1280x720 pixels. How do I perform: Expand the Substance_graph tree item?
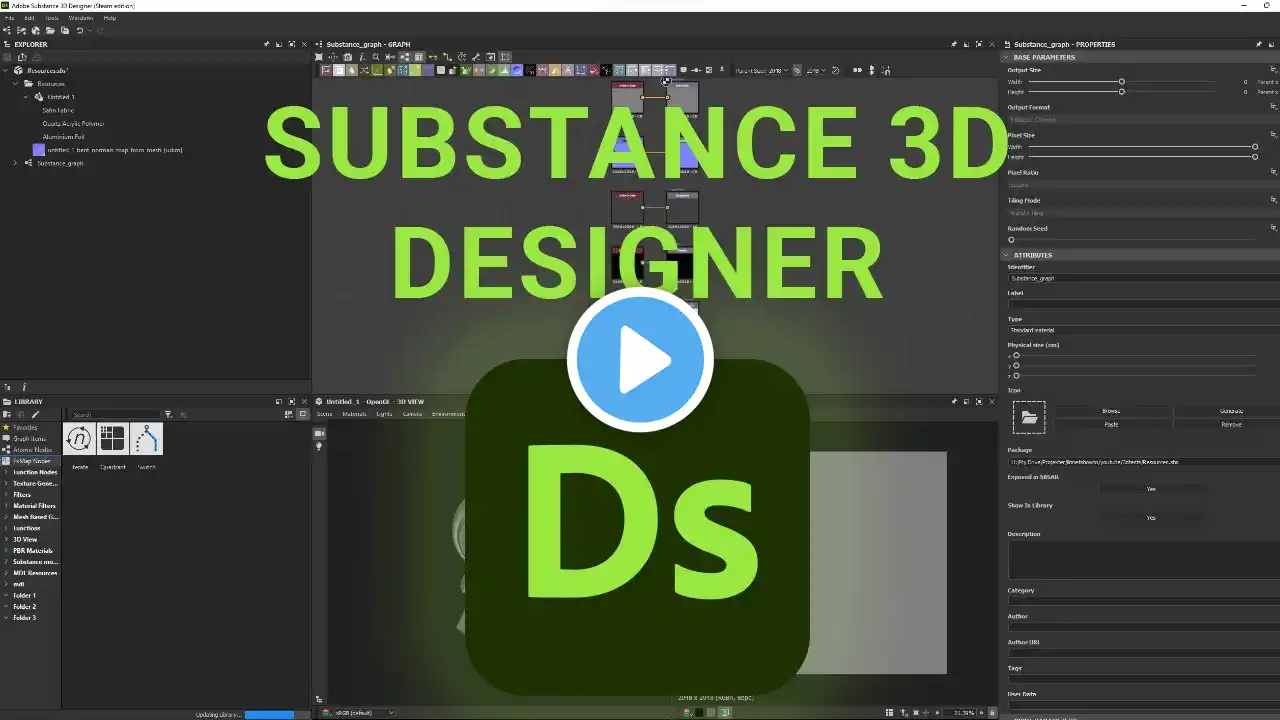(16, 163)
